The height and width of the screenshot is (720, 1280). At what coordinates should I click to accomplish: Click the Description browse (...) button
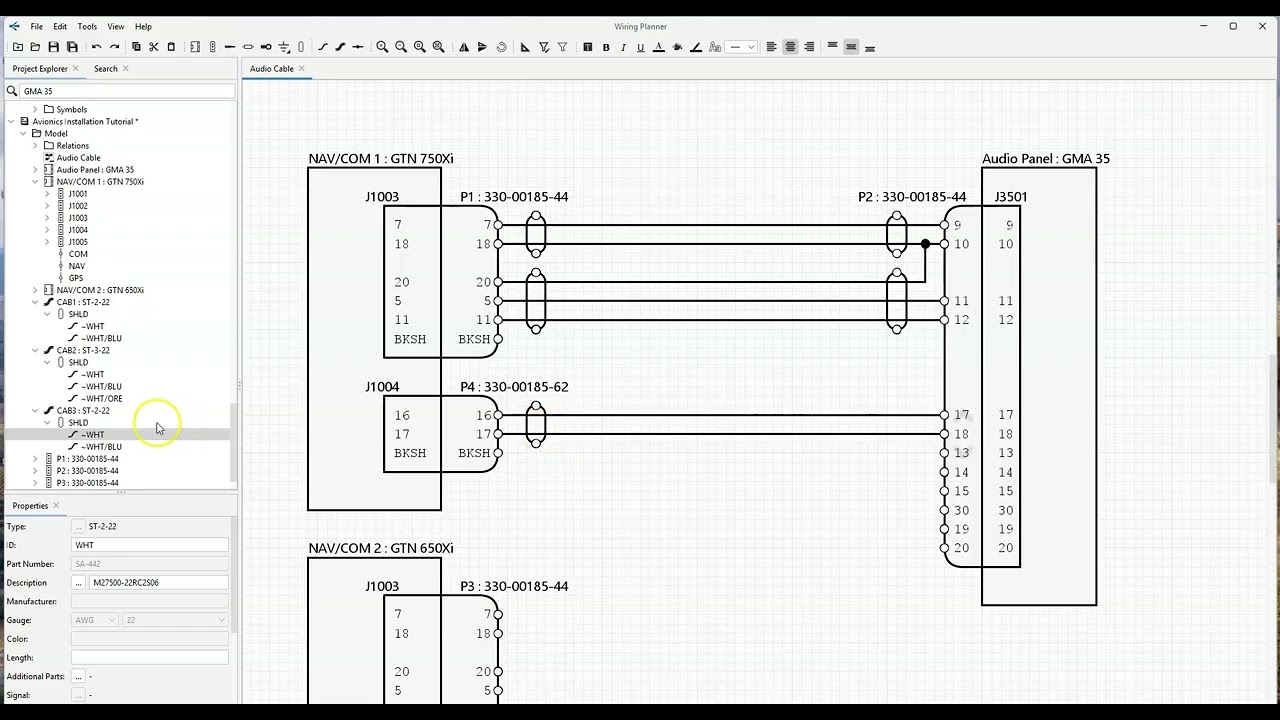[78, 583]
